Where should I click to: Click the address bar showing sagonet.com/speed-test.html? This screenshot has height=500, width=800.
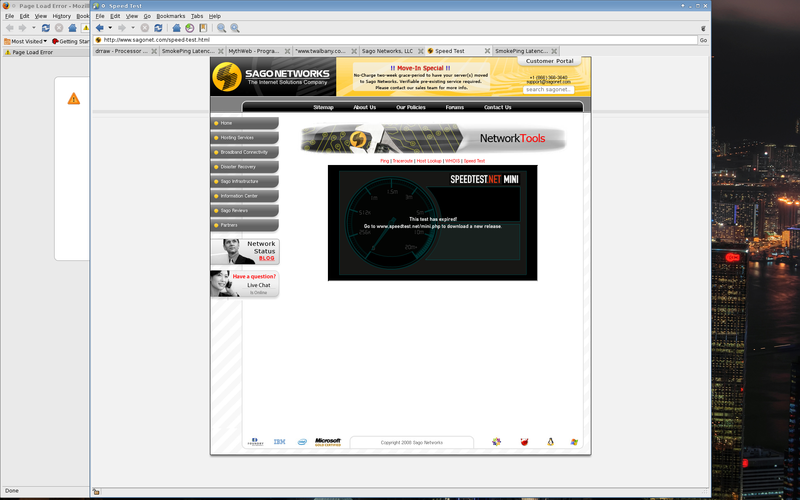click(x=396, y=40)
